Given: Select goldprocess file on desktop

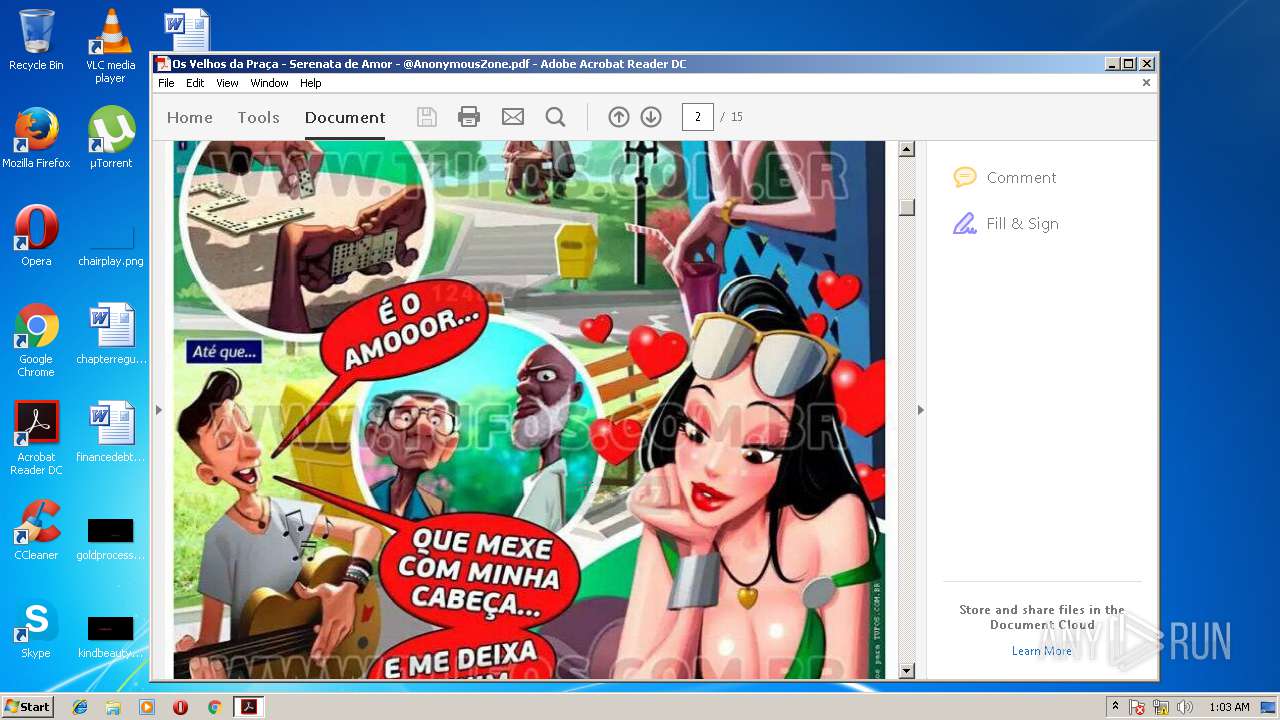Looking at the screenshot, I should pyautogui.click(x=111, y=538).
